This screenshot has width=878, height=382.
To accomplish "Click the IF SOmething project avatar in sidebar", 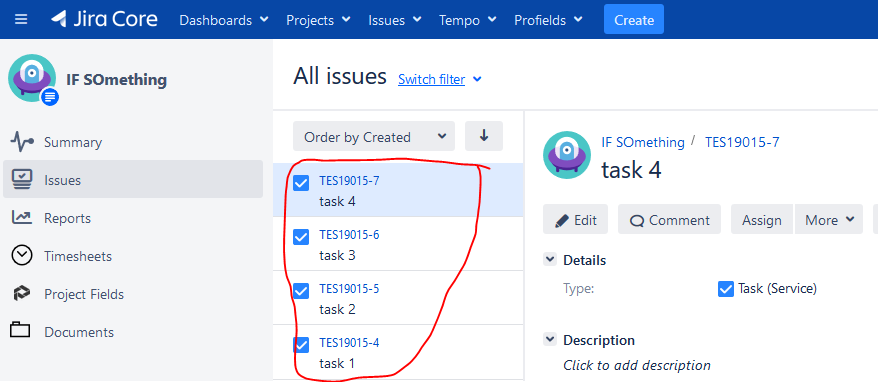I will click(32, 78).
